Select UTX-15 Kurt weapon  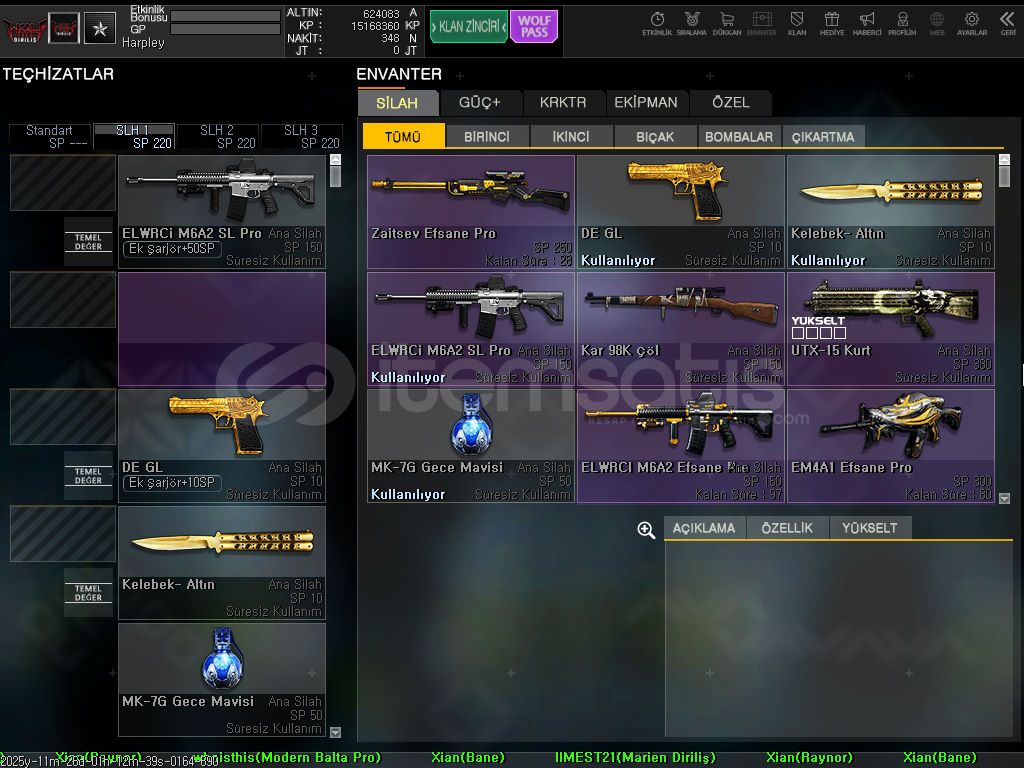[891, 328]
